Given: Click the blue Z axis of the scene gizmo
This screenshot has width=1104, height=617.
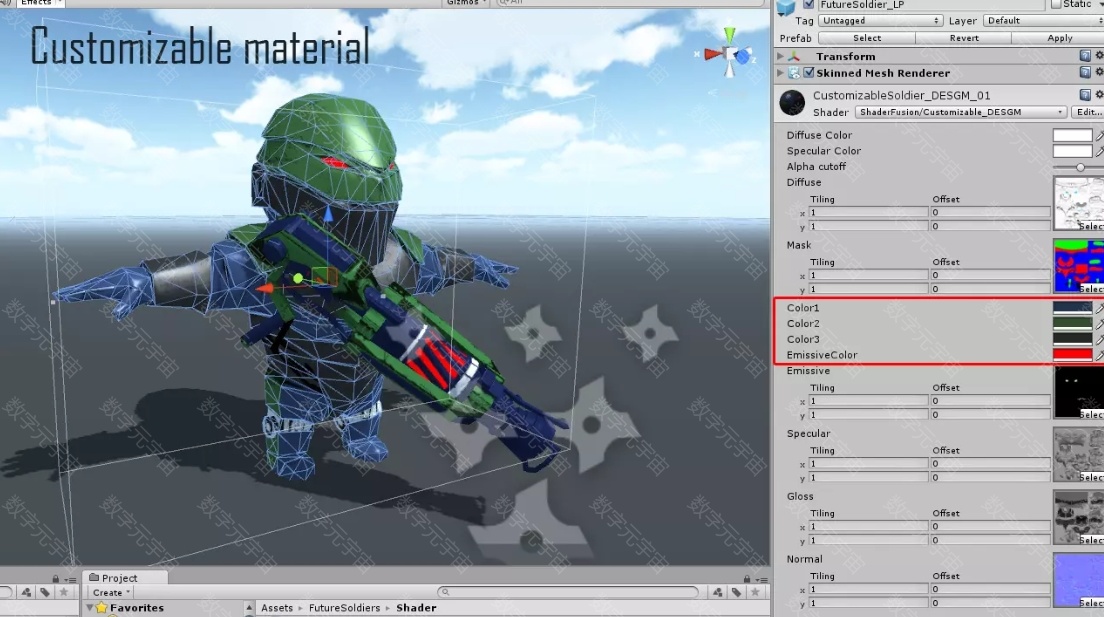Looking at the screenshot, I should coord(744,57).
